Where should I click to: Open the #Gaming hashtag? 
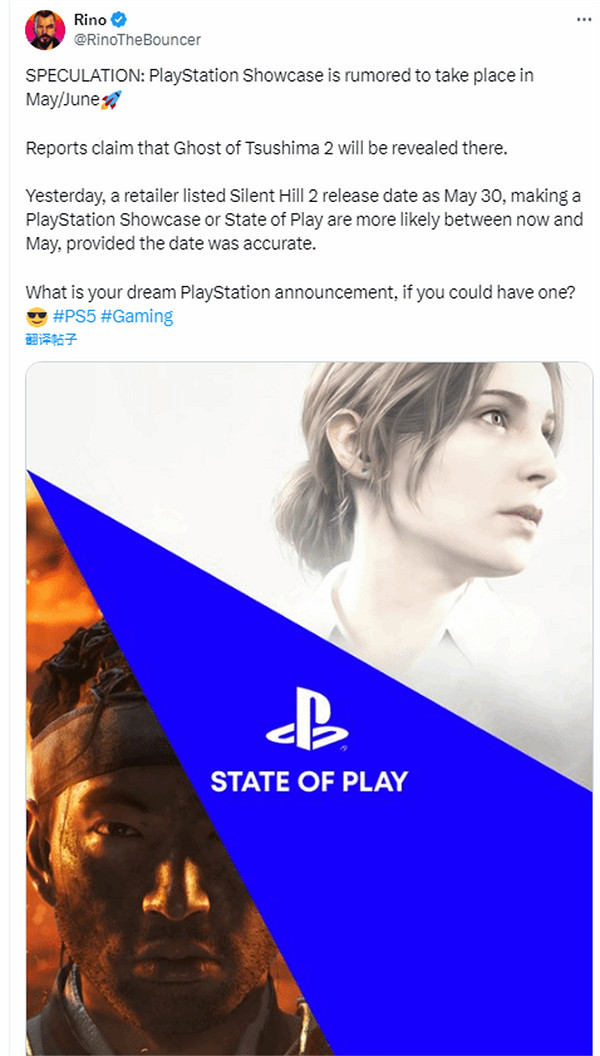tap(137, 317)
